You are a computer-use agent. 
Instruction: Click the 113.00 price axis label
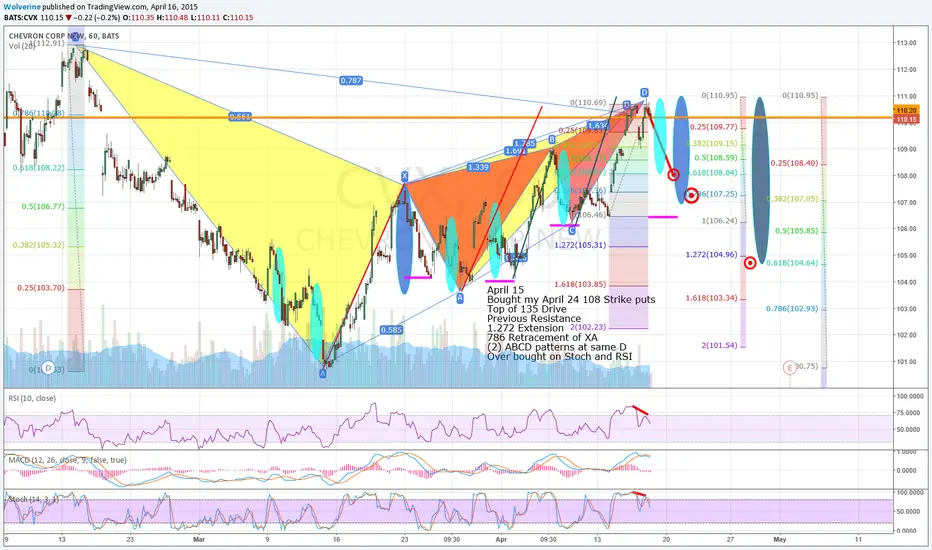[906, 43]
